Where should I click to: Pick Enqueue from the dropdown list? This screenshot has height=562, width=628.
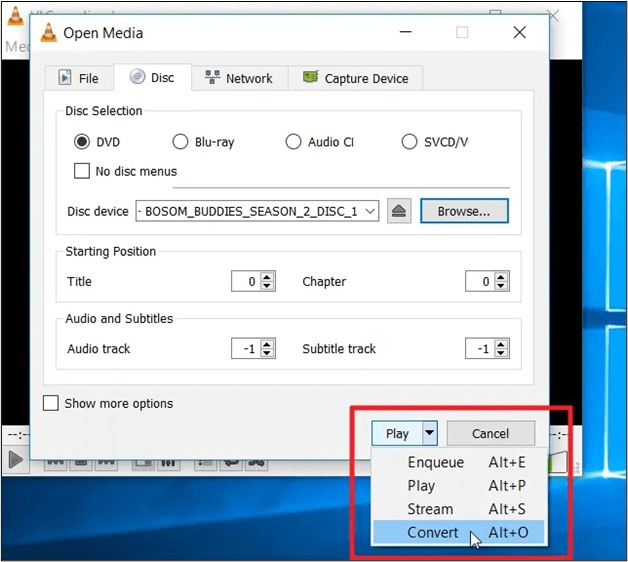tap(435, 462)
